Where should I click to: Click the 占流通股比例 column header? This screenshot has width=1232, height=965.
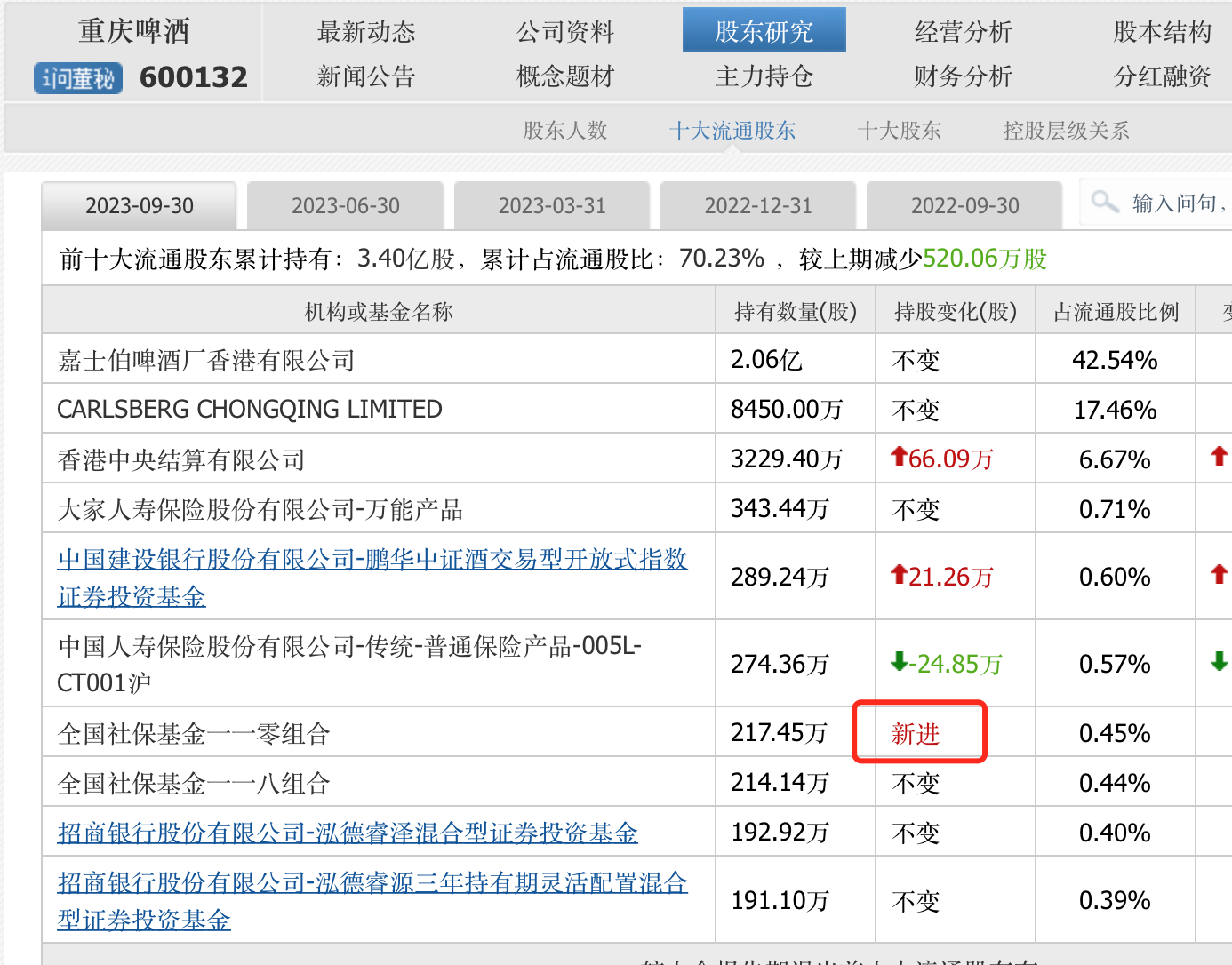(x=1116, y=312)
